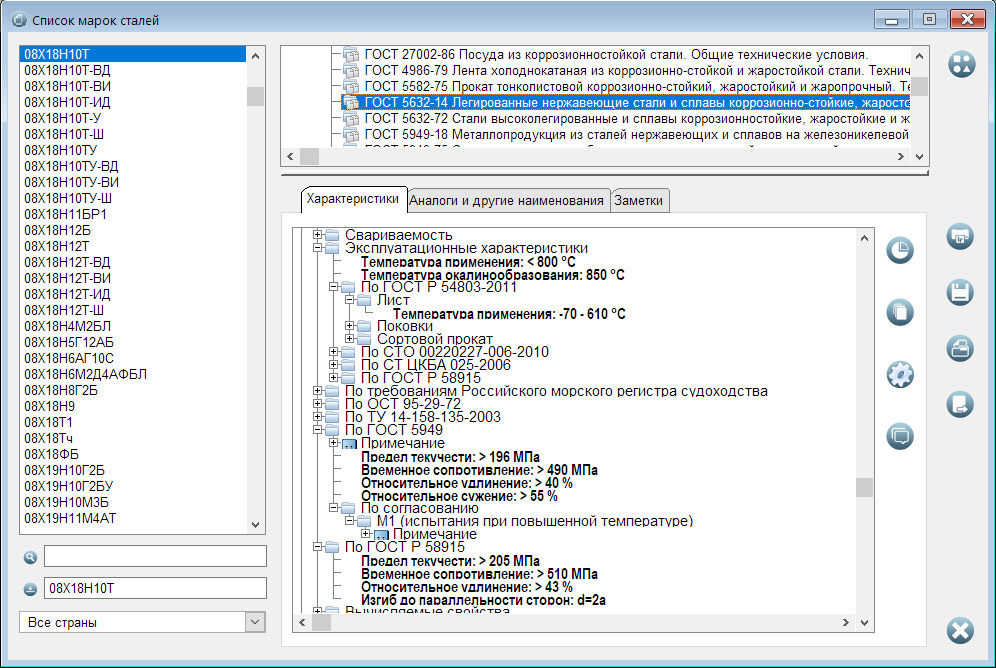Screen dimensions: 996x668
Task: Click document icon of ГОСТ 5582-75
Action: click(351, 86)
